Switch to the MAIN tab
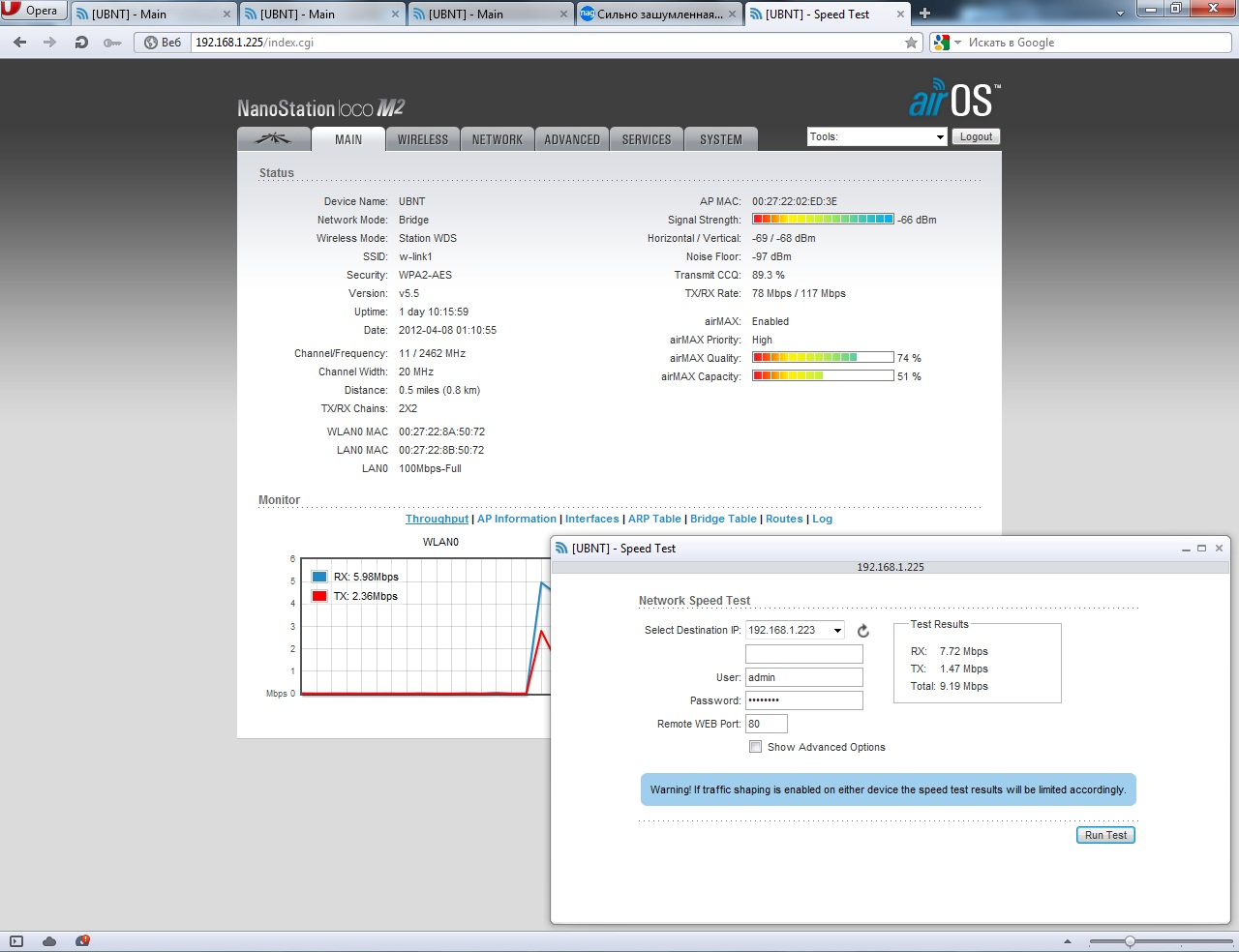The width and height of the screenshot is (1239, 952). (348, 139)
